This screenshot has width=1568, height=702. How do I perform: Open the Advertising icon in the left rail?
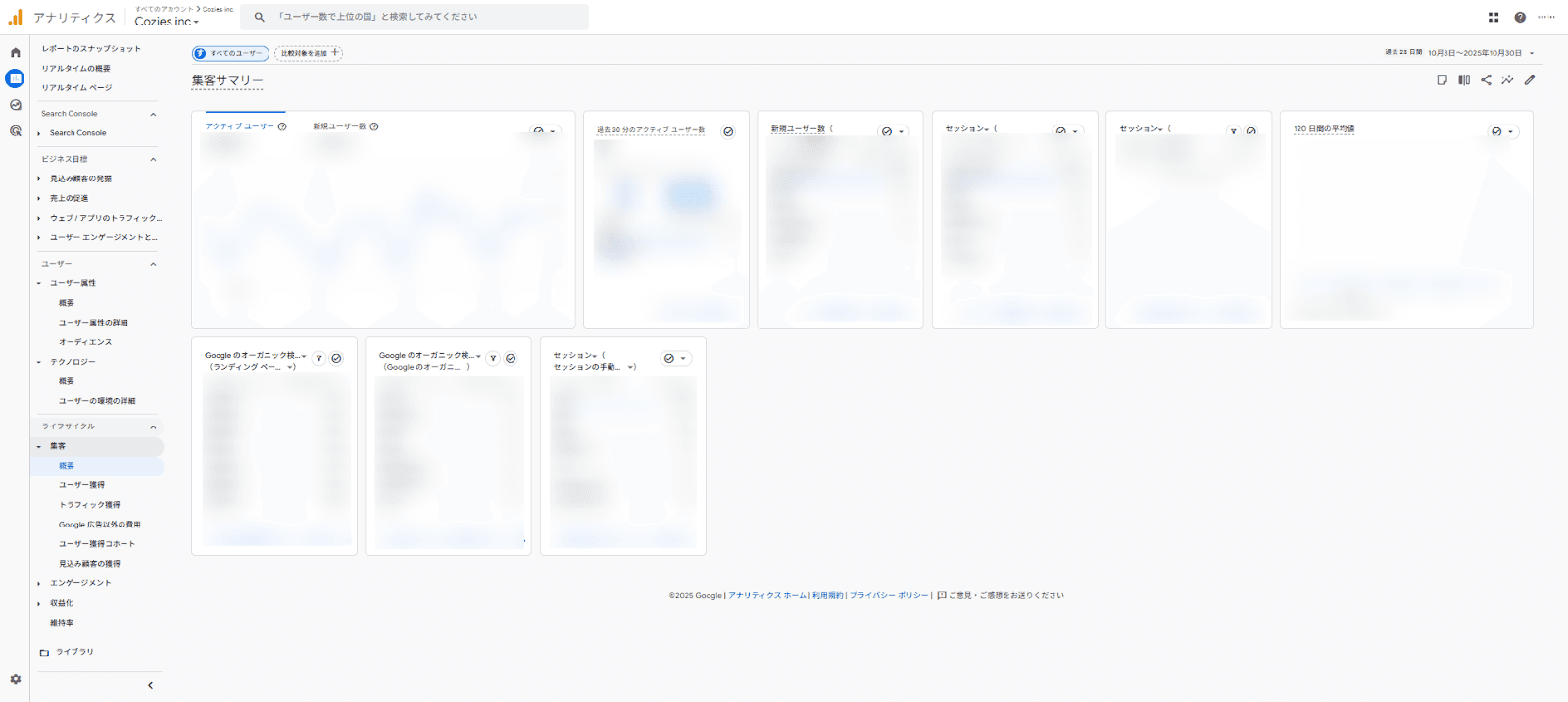point(15,130)
